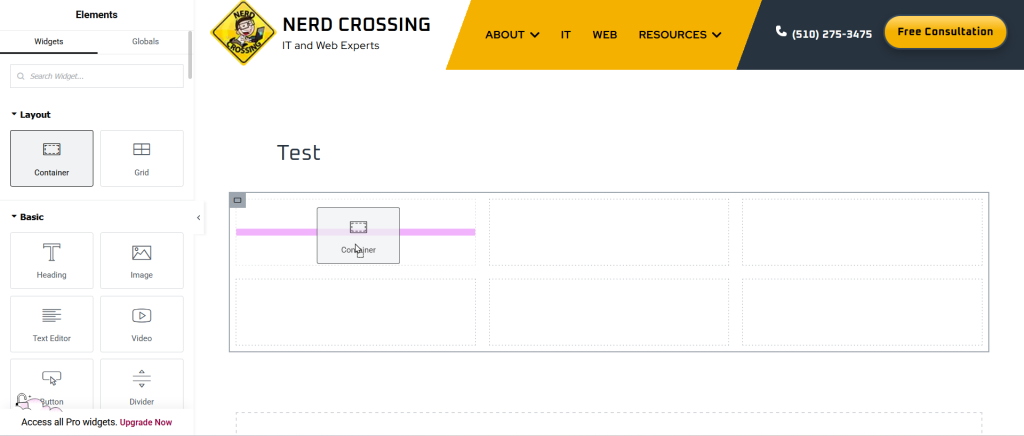1024x436 pixels.
Task: Choose the Video widget
Action: point(142,324)
